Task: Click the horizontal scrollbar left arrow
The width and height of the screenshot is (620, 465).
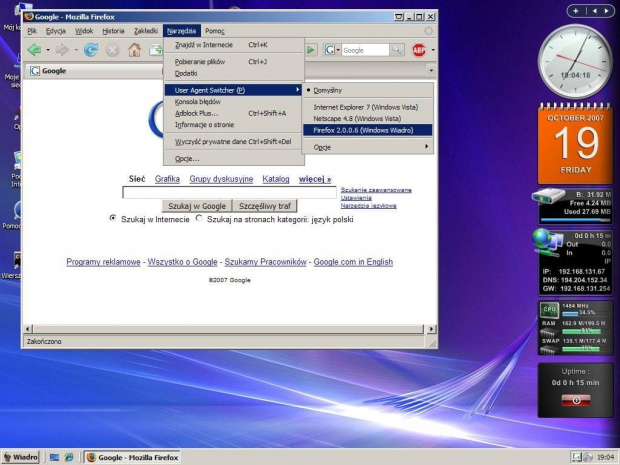Action: click(x=28, y=329)
